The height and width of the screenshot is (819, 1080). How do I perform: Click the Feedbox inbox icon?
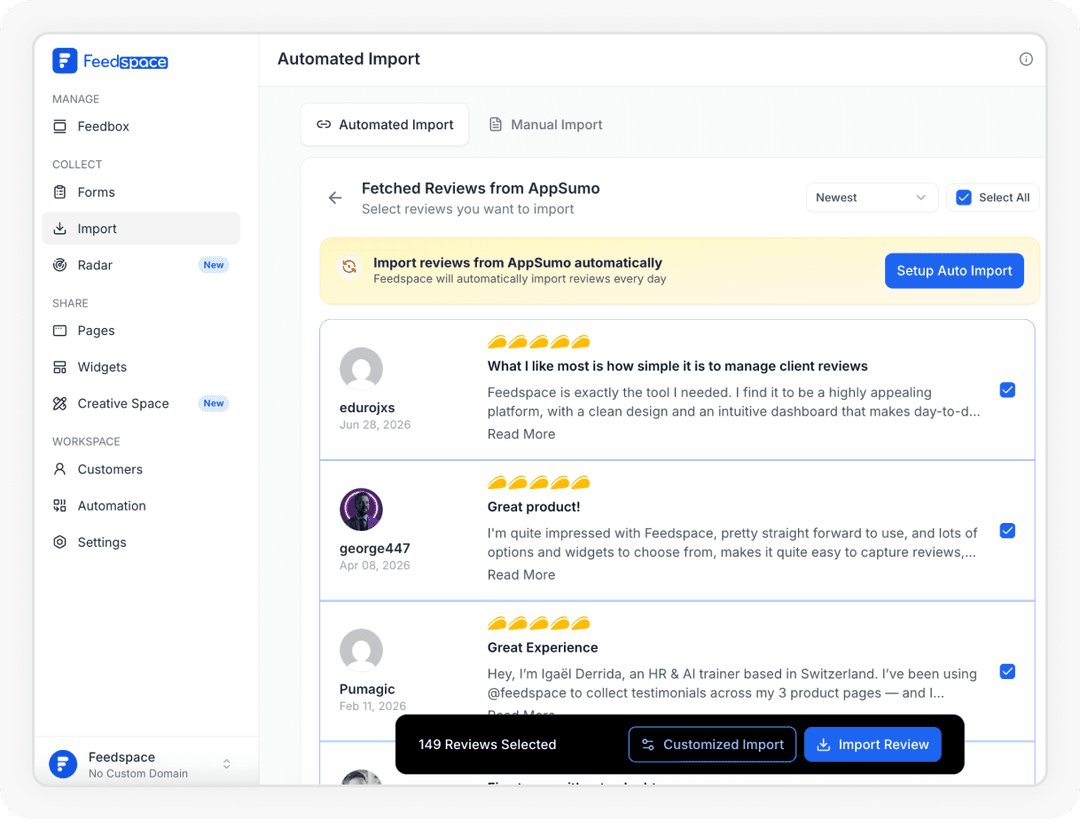click(60, 126)
